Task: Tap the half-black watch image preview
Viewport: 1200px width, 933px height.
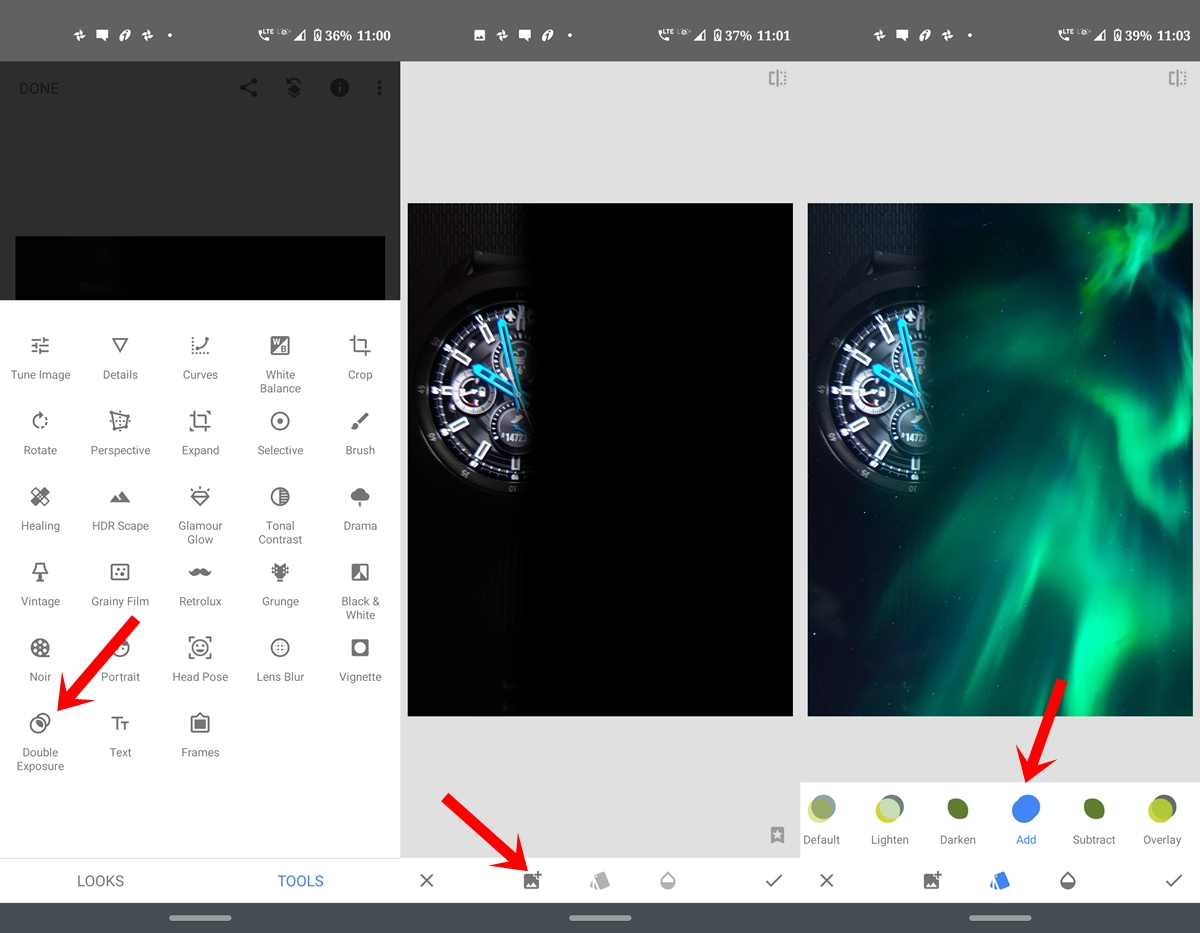Action: pos(600,460)
